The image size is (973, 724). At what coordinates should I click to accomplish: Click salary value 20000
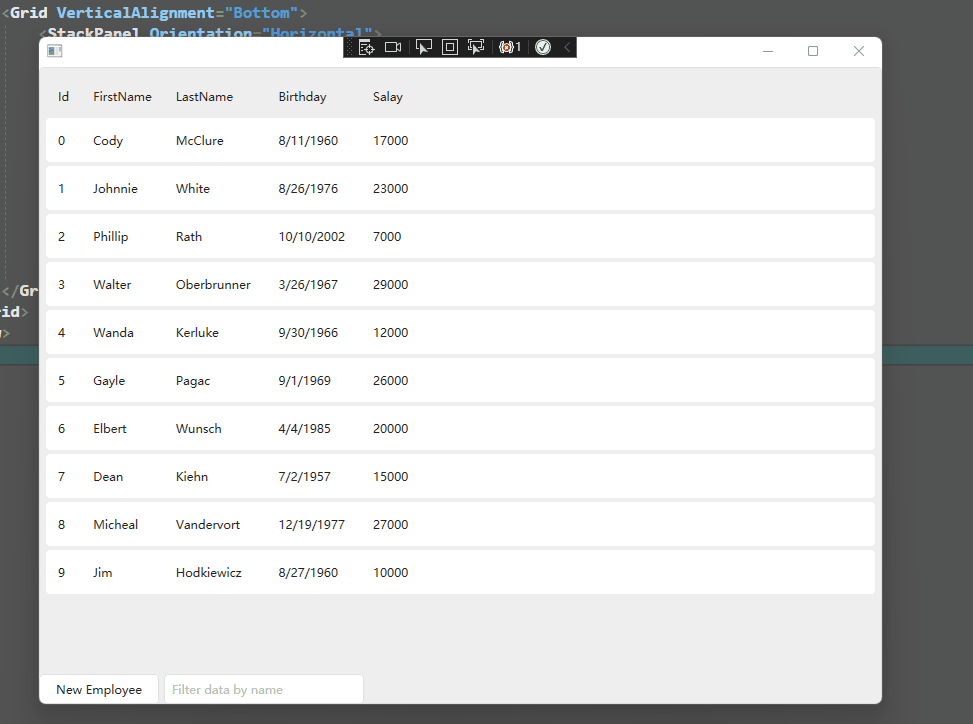(x=391, y=429)
